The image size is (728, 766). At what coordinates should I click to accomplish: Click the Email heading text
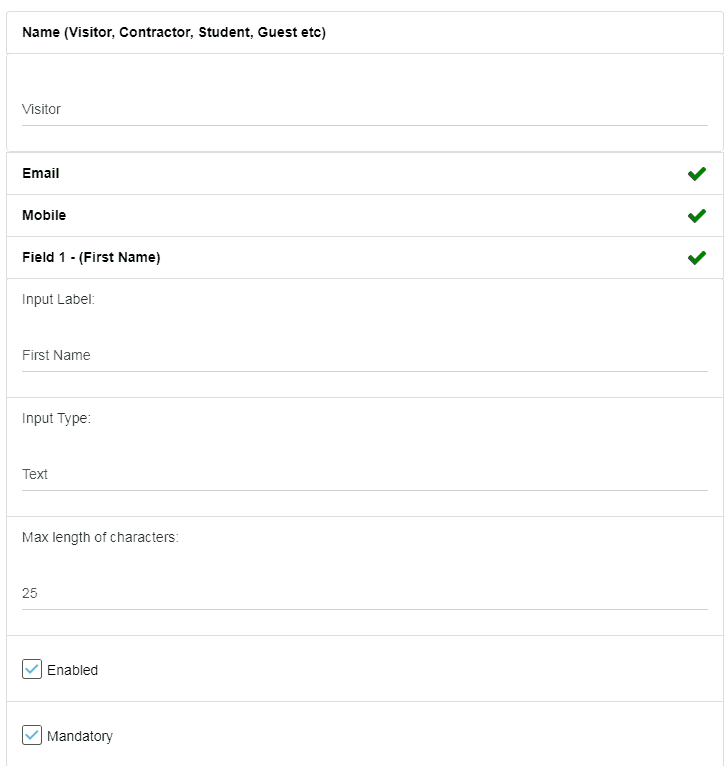[41, 173]
